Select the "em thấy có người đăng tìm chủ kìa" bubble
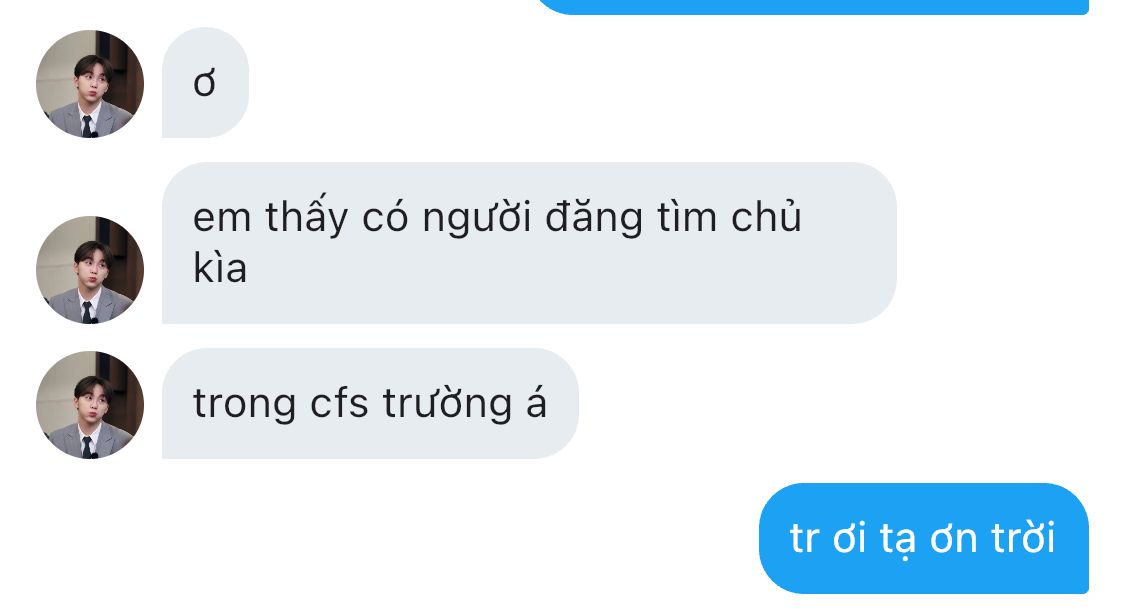The height and width of the screenshot is (612, 1125). click(529, 243)
